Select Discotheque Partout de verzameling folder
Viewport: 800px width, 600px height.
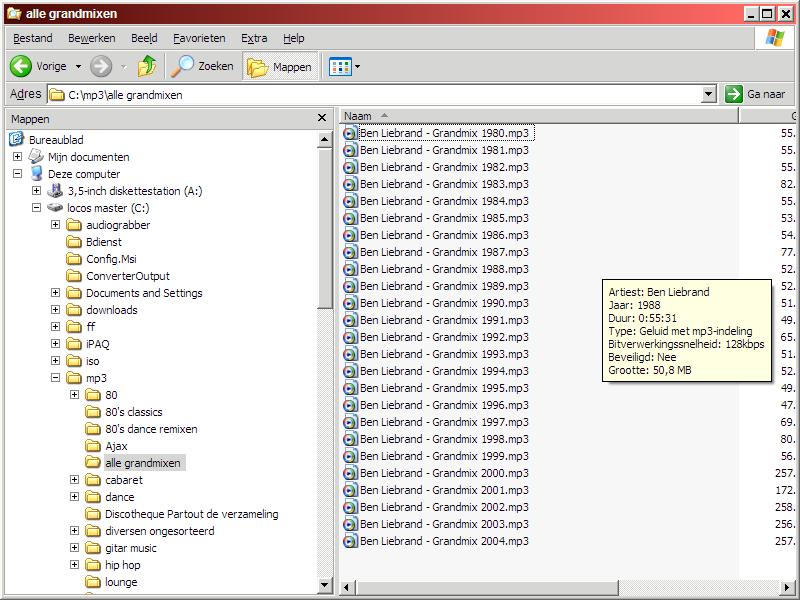tap(192, 514)
